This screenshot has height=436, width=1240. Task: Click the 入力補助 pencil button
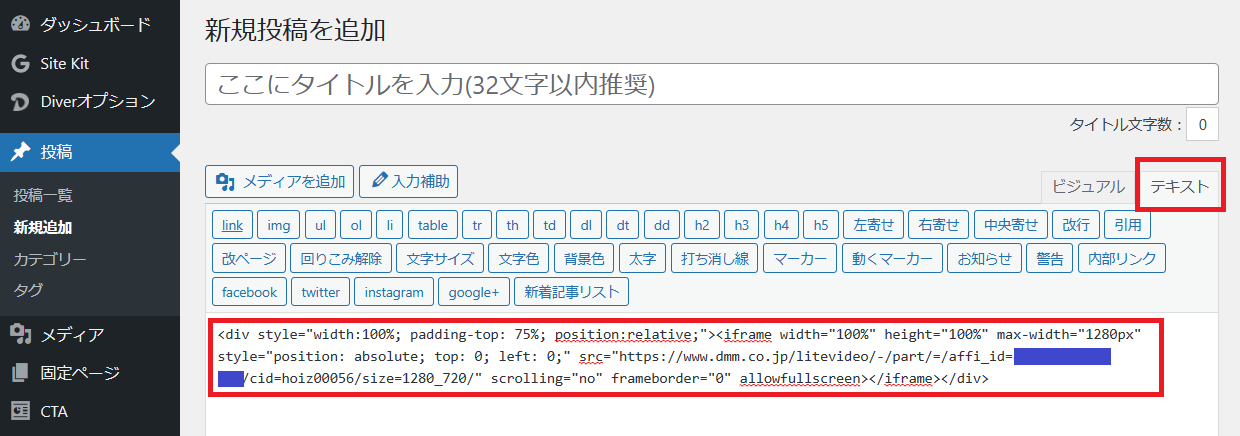coord(408,181)
